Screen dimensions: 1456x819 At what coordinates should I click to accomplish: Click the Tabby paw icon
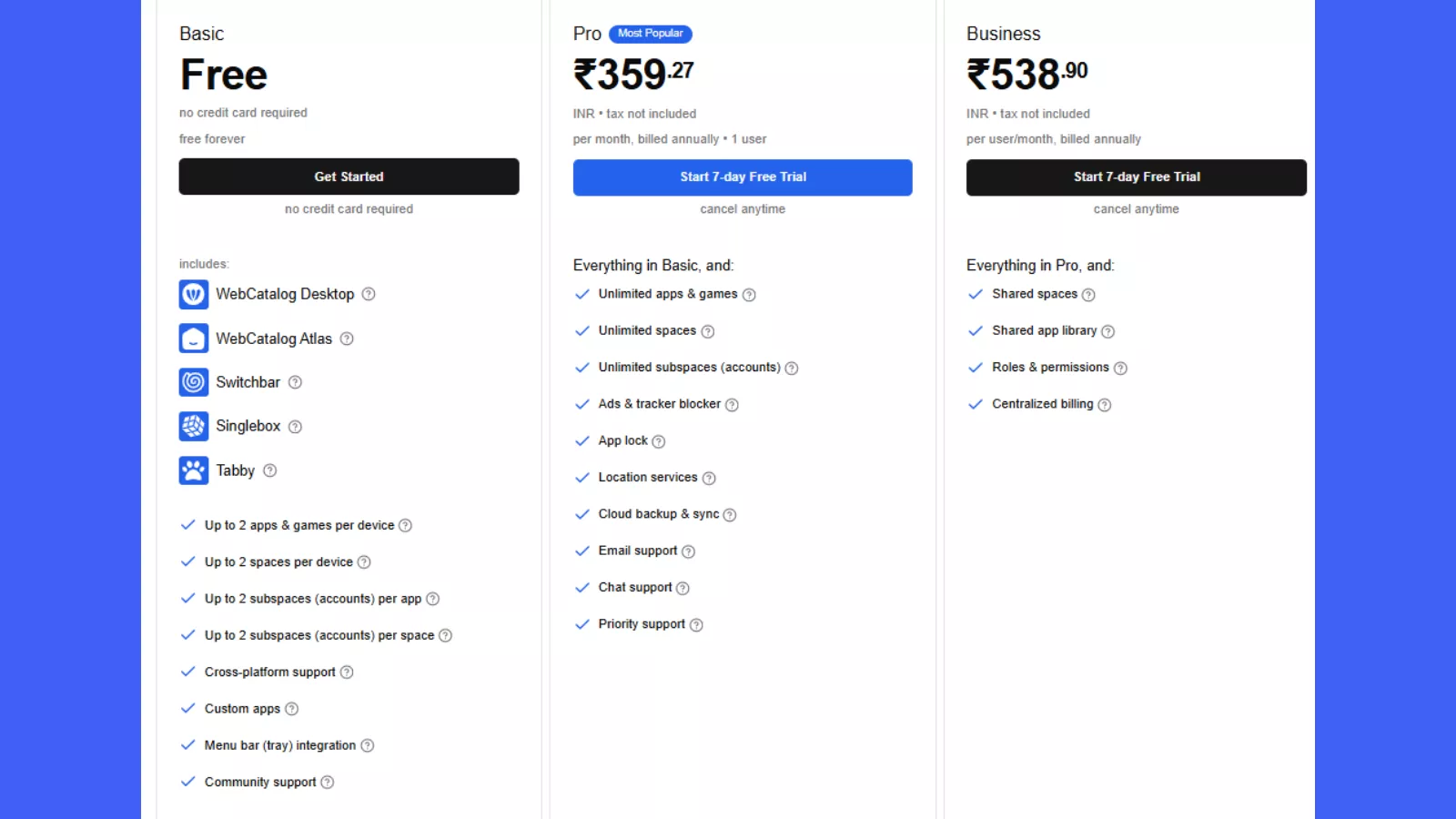193,470
